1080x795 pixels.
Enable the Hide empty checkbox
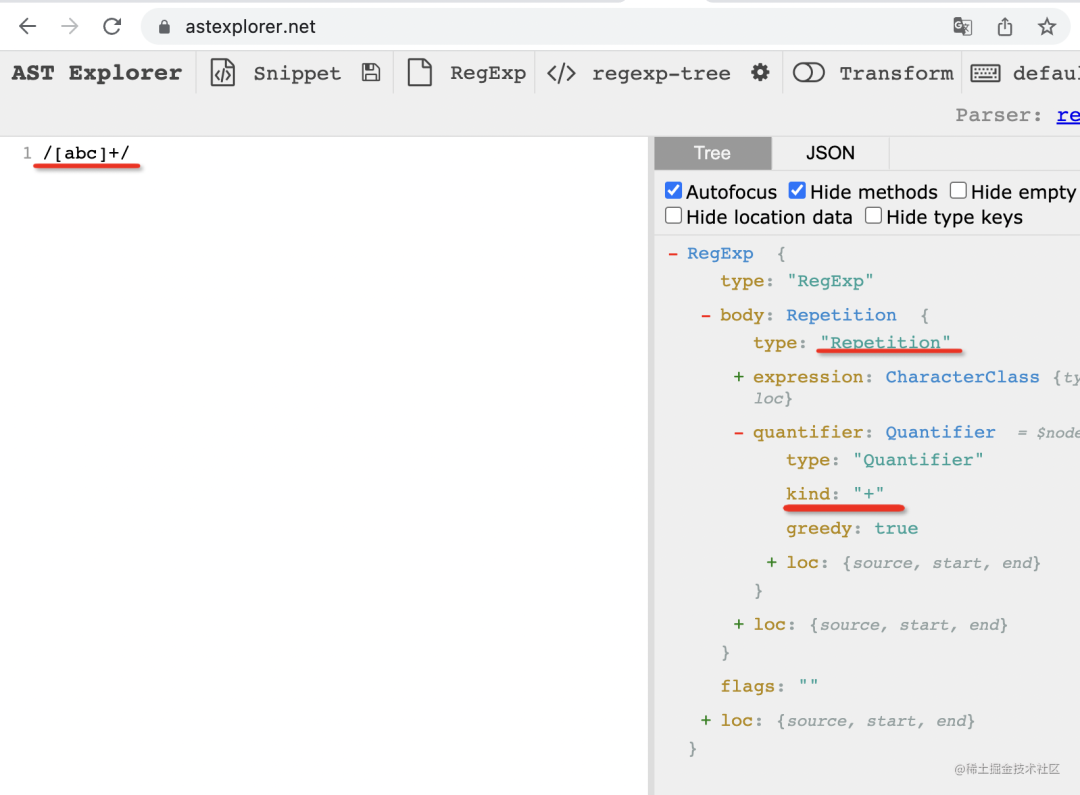click(958, 190)
